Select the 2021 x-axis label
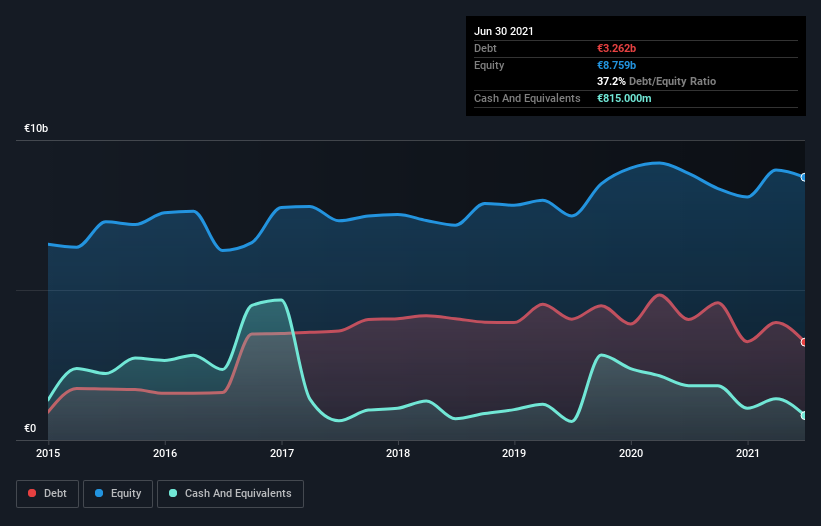 [748, 453]
